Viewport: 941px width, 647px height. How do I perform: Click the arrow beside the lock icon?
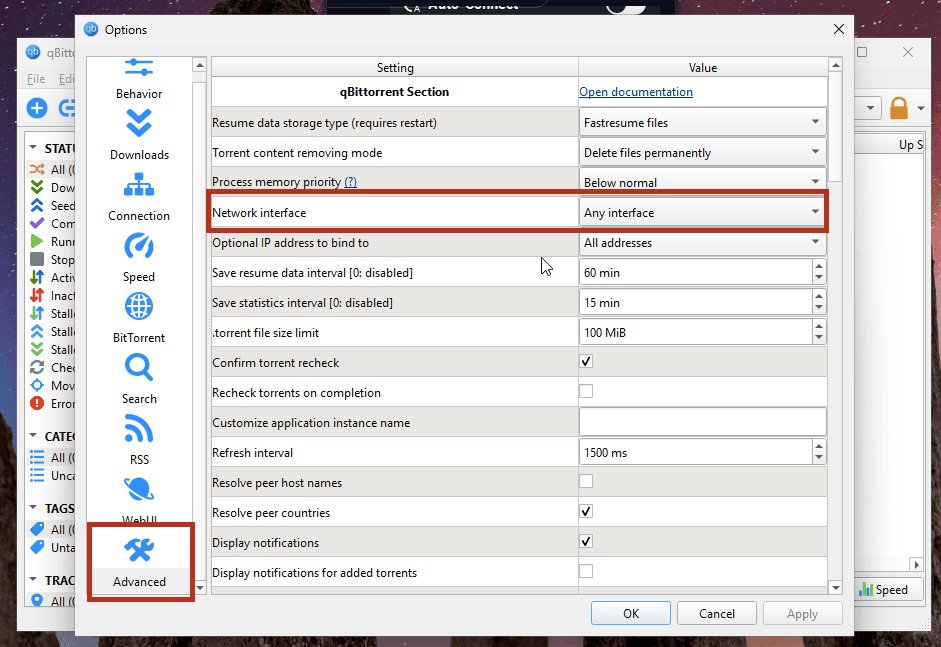921,109
